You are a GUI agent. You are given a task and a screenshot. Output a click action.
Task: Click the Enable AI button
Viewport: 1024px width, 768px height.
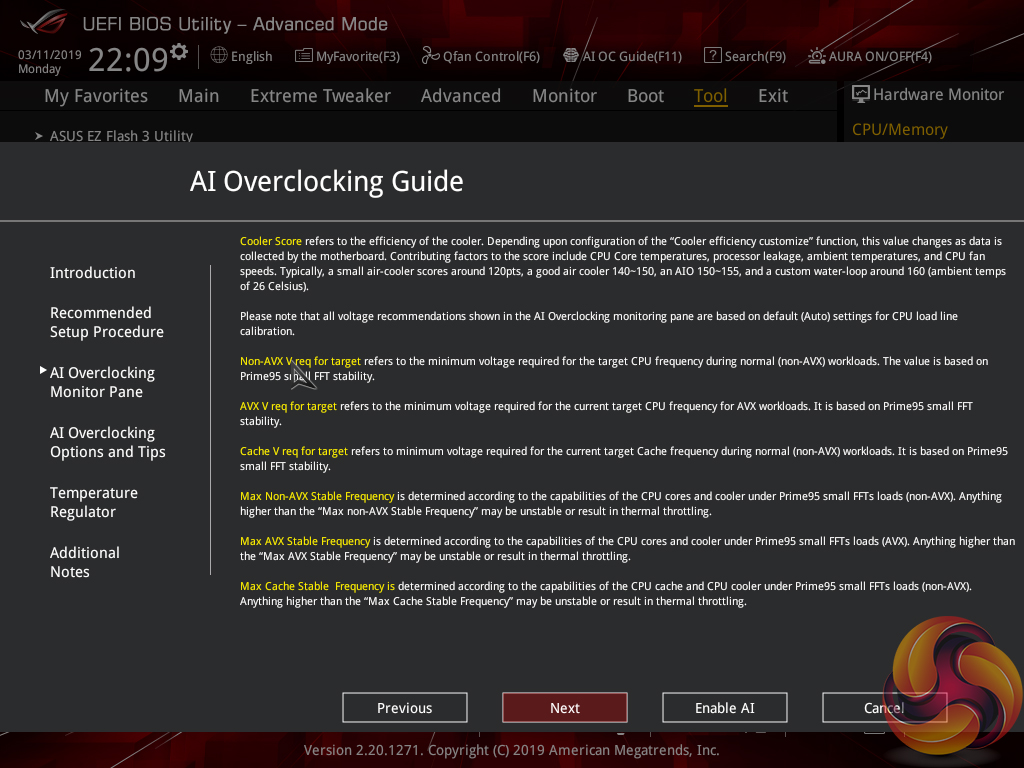coord(725,708)
